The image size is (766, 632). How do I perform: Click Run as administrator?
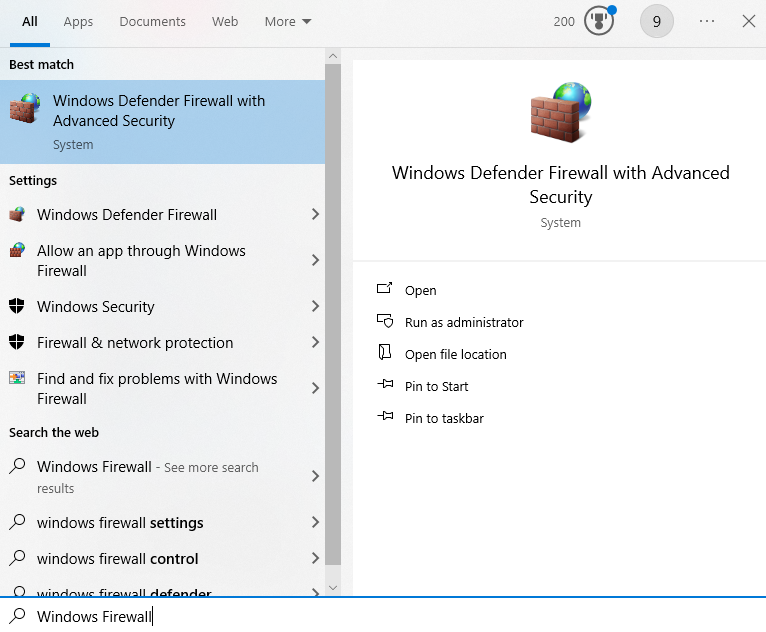coord(464,322)
